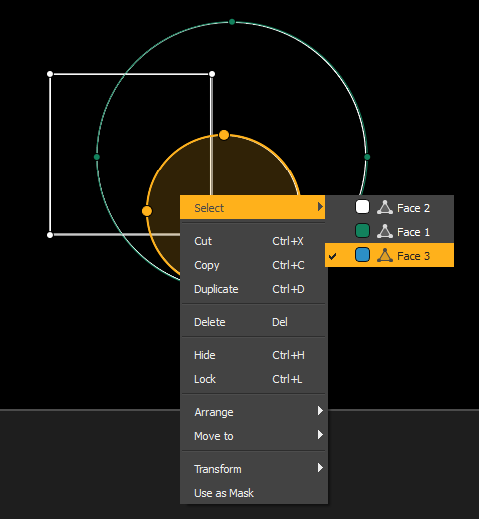
Task: Expand the Arrange submenu arrow
Action: pyautogui.click(x=320, y=411)
